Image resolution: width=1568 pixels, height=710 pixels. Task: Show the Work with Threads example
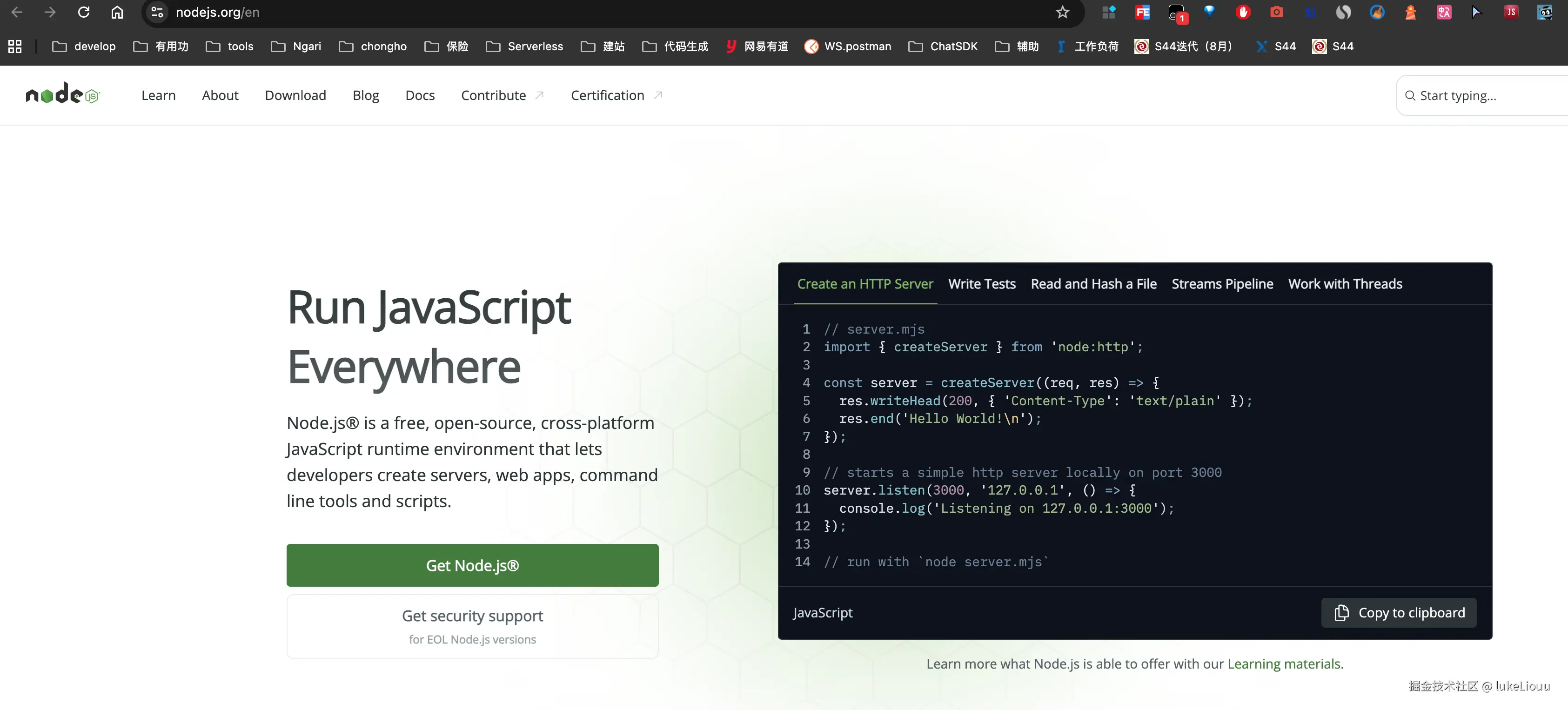(1345, 284)
